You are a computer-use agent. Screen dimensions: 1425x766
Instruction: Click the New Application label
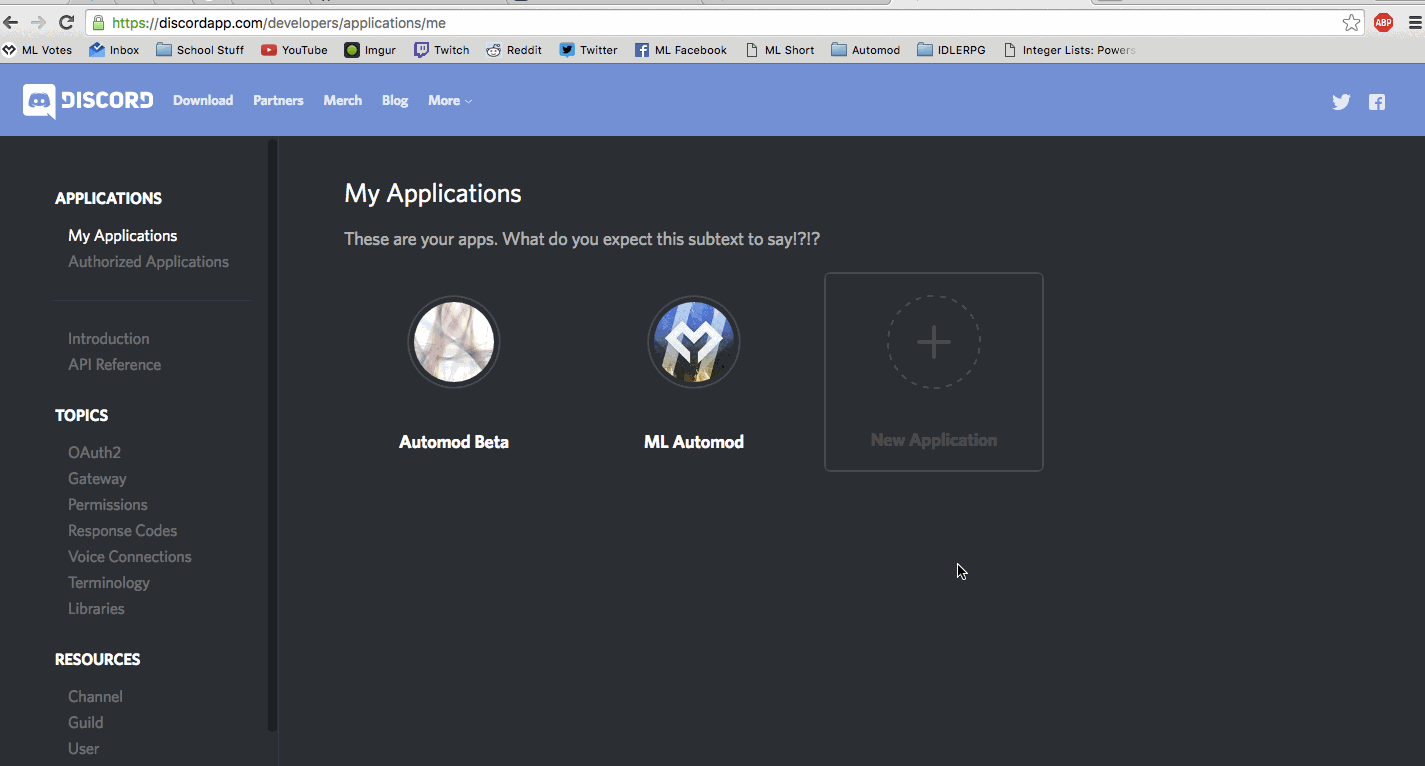pyautogui.click(x=934, y=440)
